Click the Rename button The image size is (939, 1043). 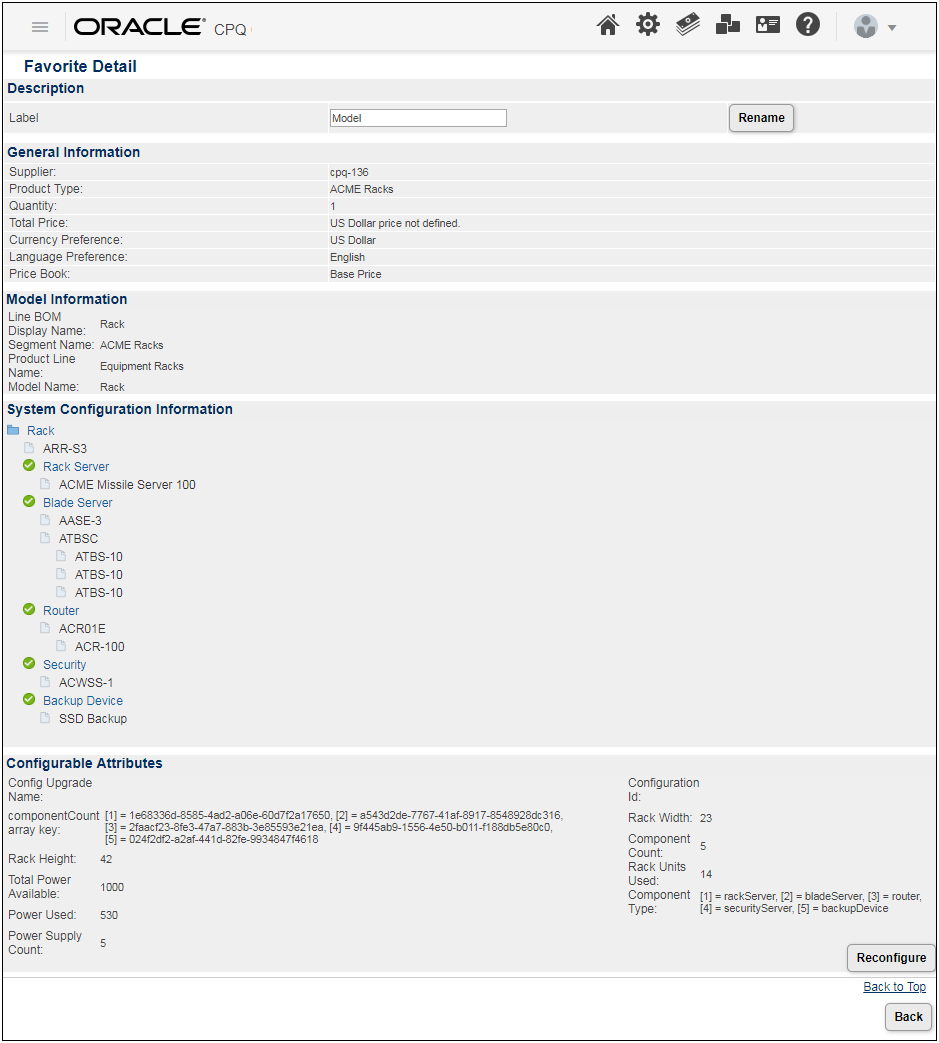click(x=761, y=117)
